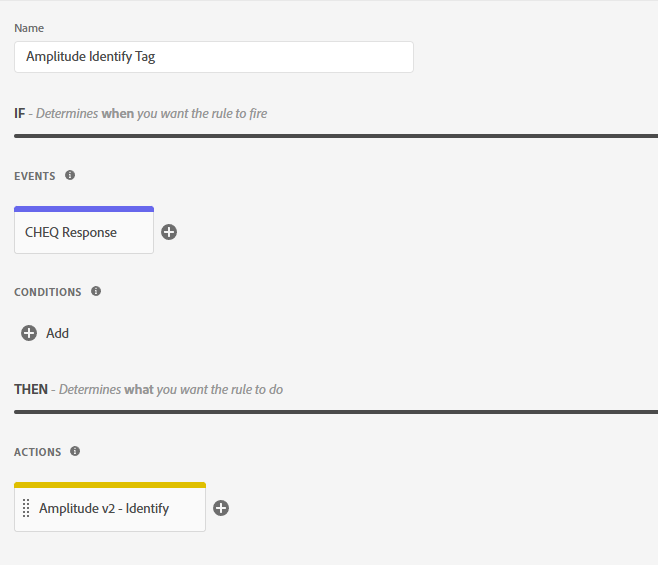
Task: Add another action after Amplitude v2 - Identify
Action: pyautogui.click(x=221, y=508)
